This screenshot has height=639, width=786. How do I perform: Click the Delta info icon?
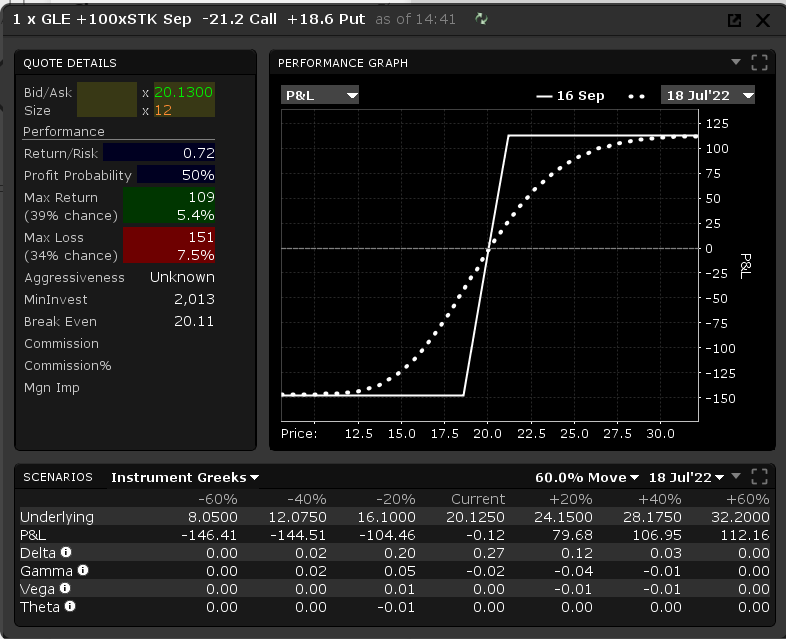[66, 551]
